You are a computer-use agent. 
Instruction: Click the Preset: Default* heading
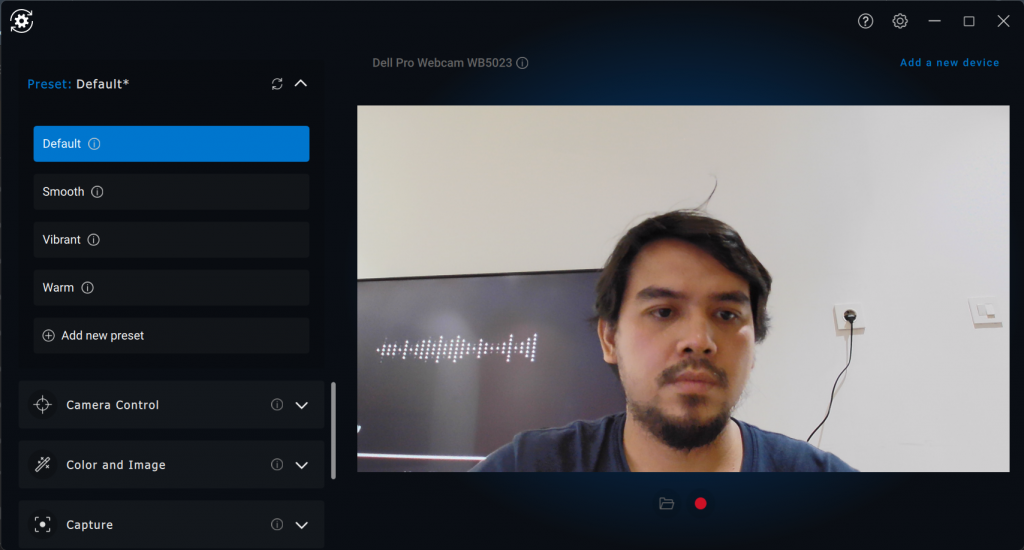(78, 84)
